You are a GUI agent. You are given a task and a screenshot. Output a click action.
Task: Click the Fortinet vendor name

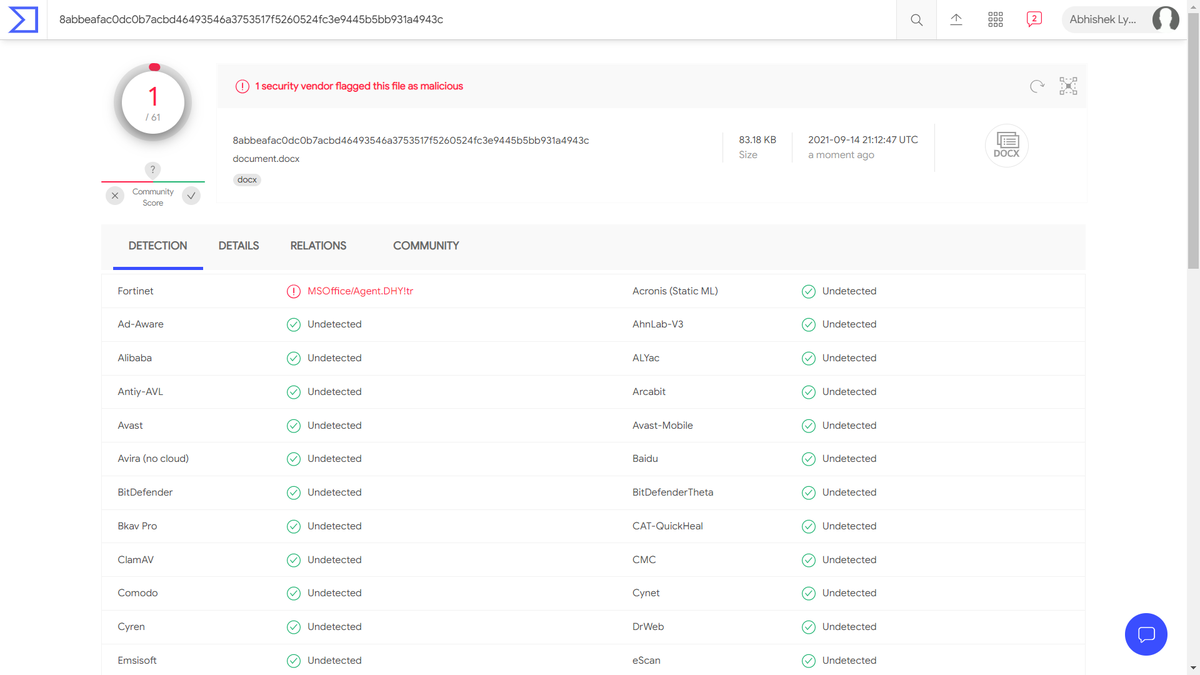[136, 291]
